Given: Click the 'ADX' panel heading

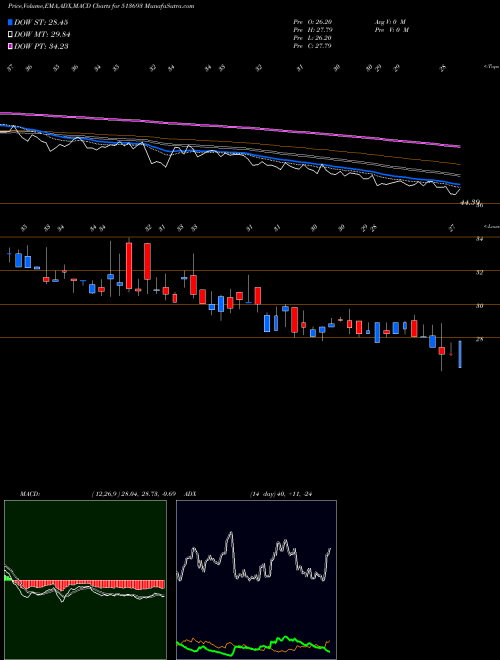Looking at the screenshot, I should coord(190,494).
